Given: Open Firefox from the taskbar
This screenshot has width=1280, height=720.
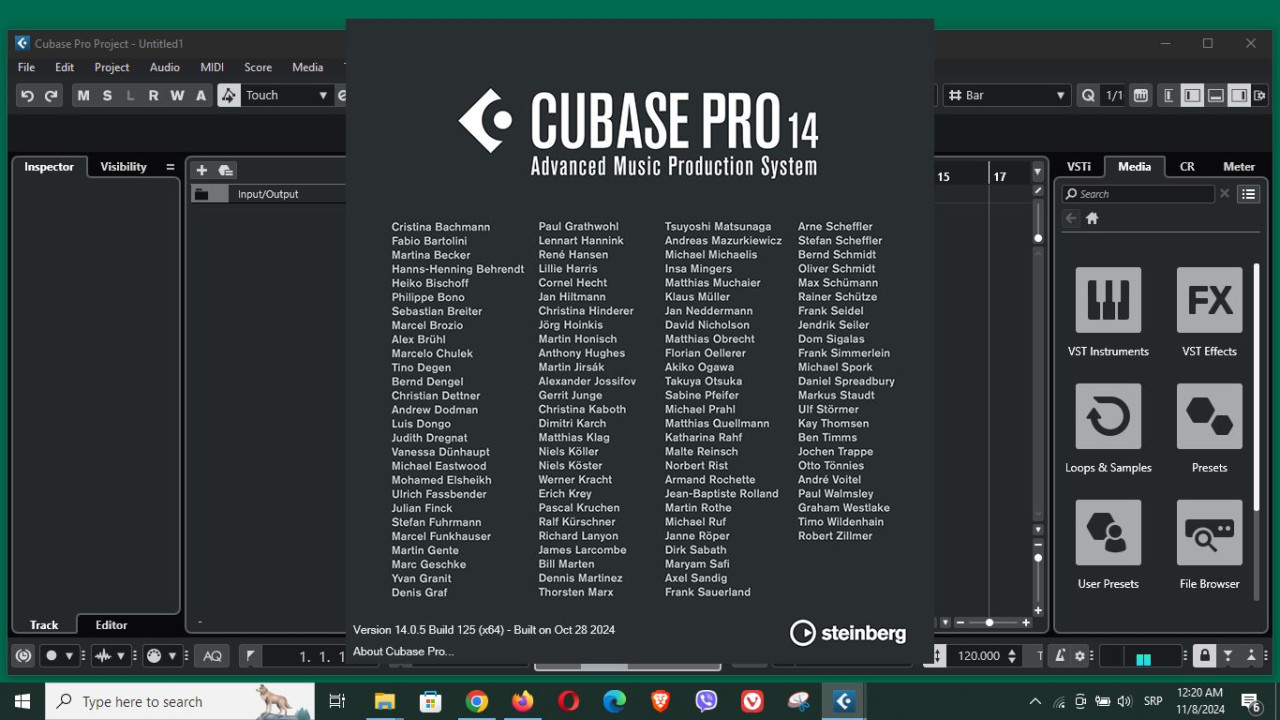Looking at the screenshot, I should pos(523,702).
